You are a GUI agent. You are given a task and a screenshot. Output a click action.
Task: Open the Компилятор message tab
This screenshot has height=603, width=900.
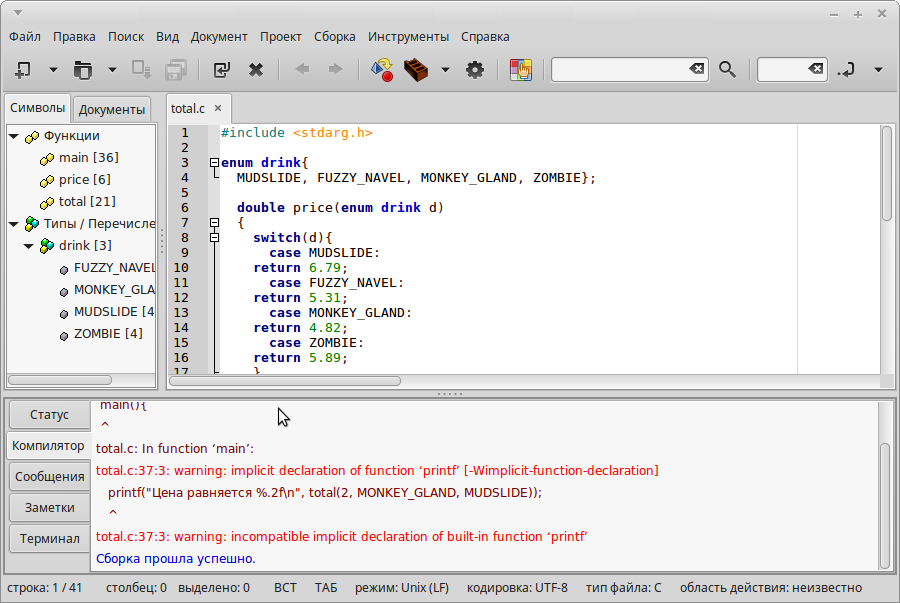tap(48, 446)
